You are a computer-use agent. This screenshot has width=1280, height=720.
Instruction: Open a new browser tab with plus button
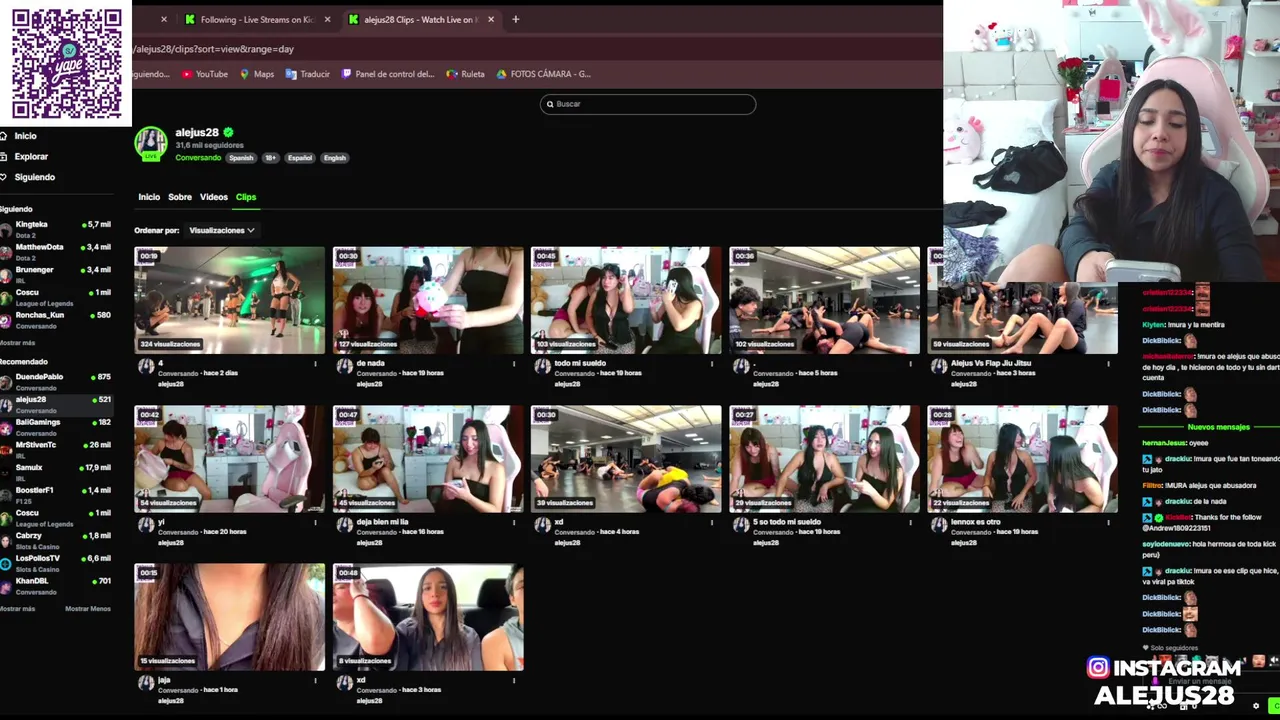click(x=515, y=19)
